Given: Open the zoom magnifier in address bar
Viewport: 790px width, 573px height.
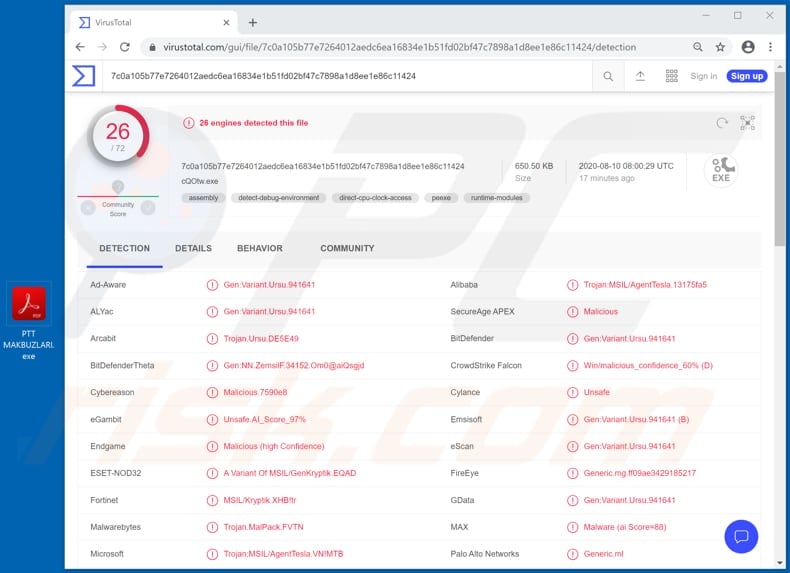Looking at the screenshot, I should coord(698,47).
